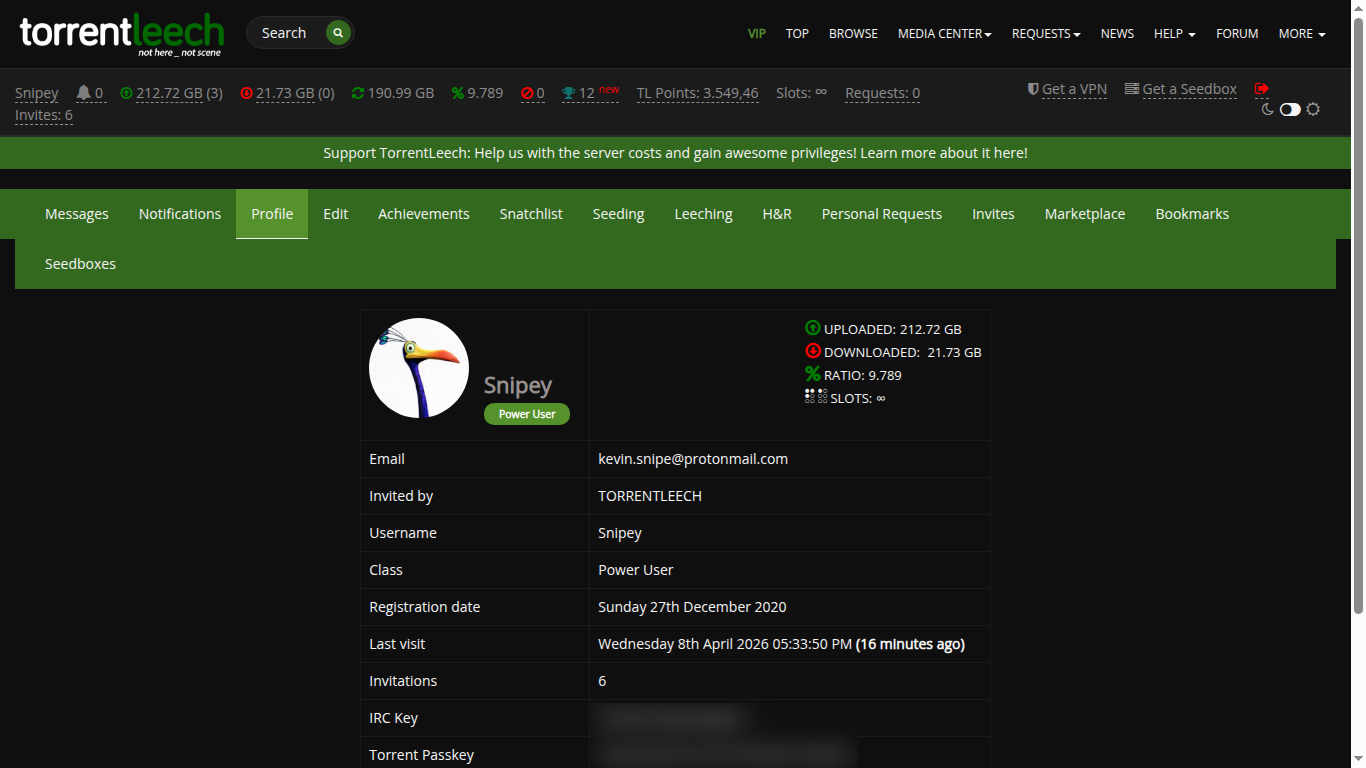Click the profile RATIO percent icon
Viewport: 1366px width, 768px height.
(812, 374)
